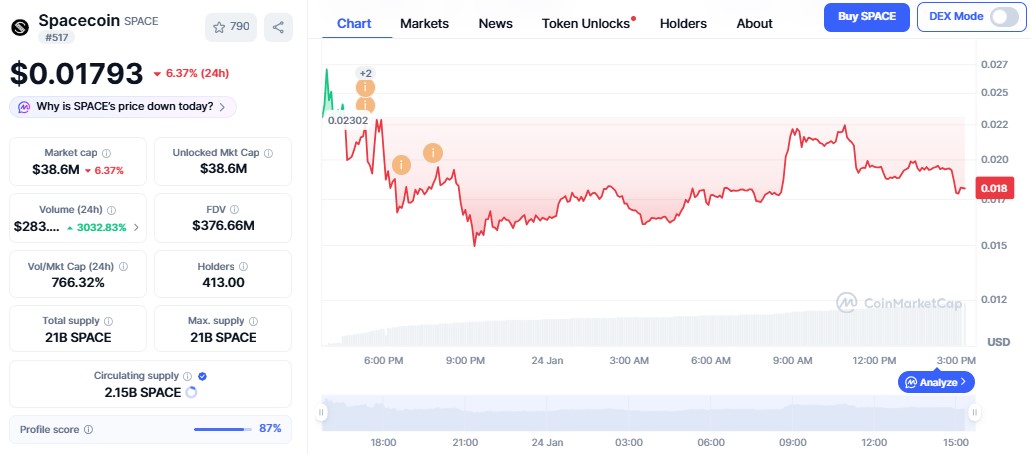Toggle DEX Mode switch
The height and width of the screenshot is (454, 1031).
pos(1003,17)
